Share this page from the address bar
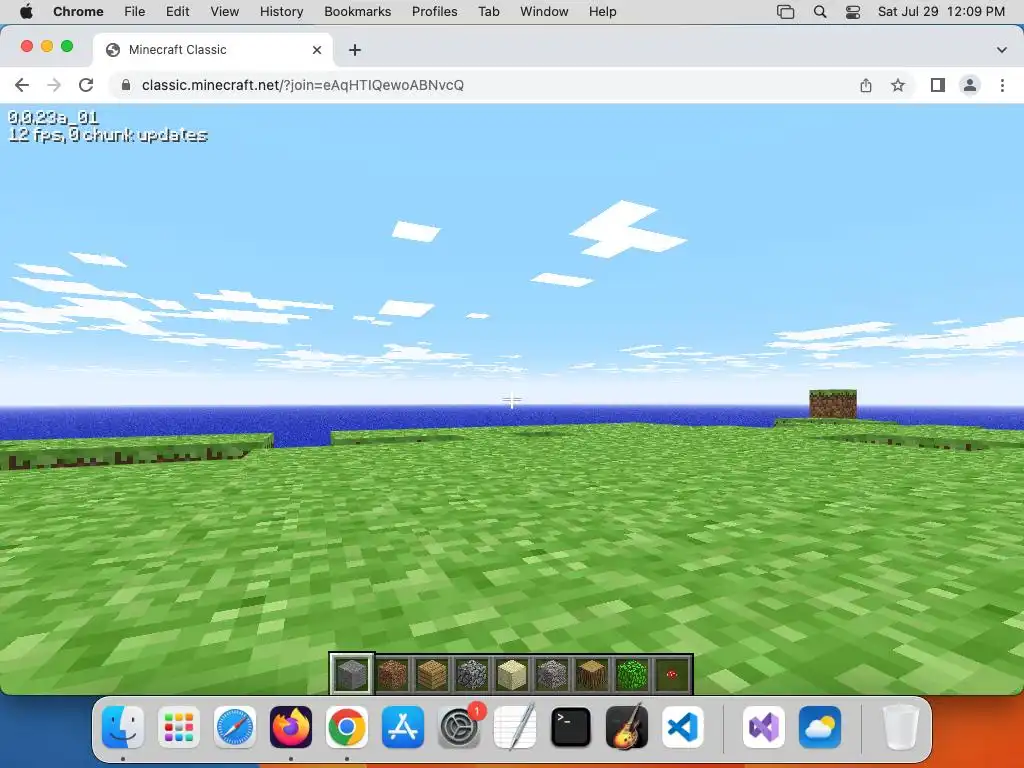This screenshot has width=1024, height=768. tap(866, 85)
